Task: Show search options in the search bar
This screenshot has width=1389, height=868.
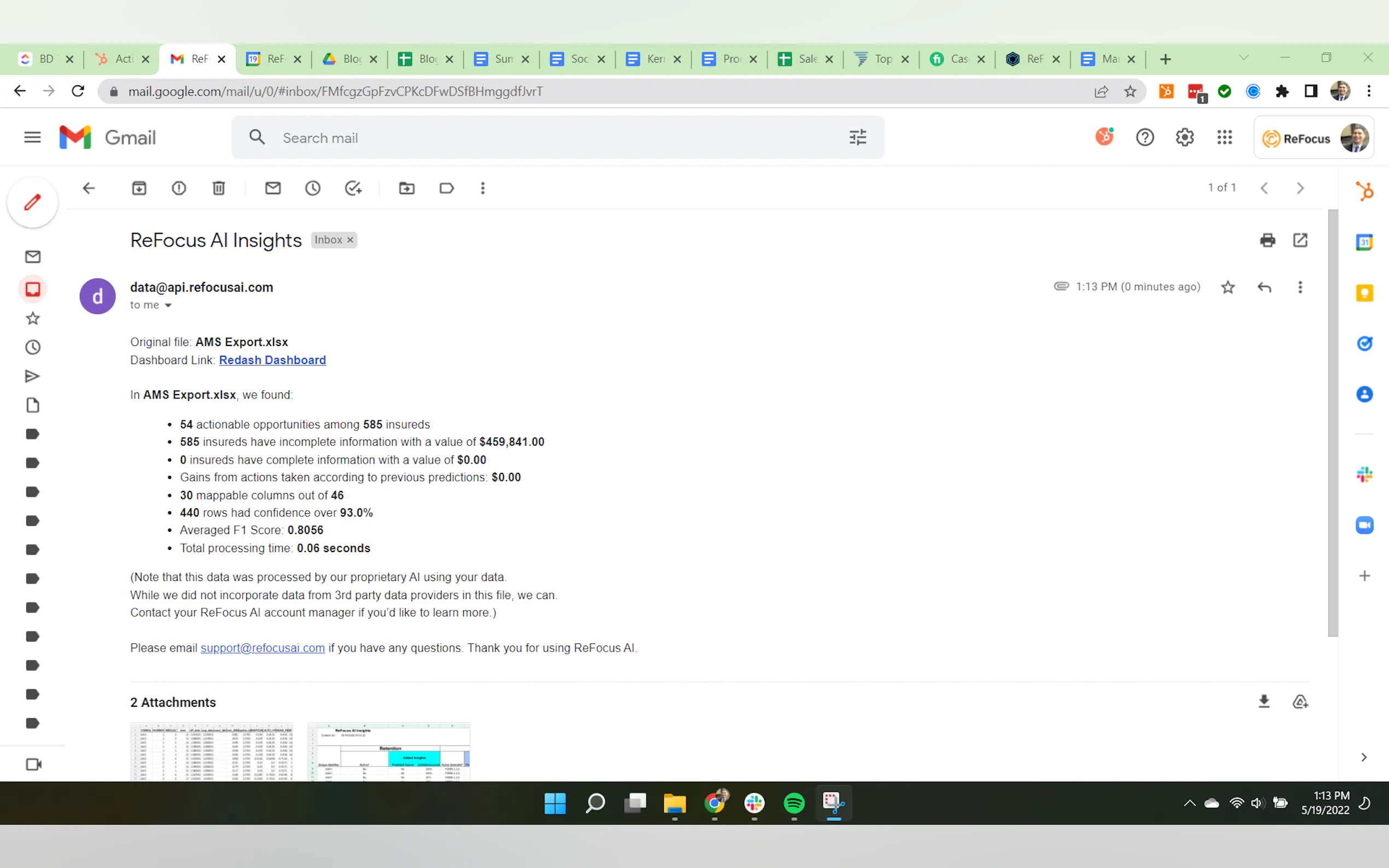Action: (857, 137)
